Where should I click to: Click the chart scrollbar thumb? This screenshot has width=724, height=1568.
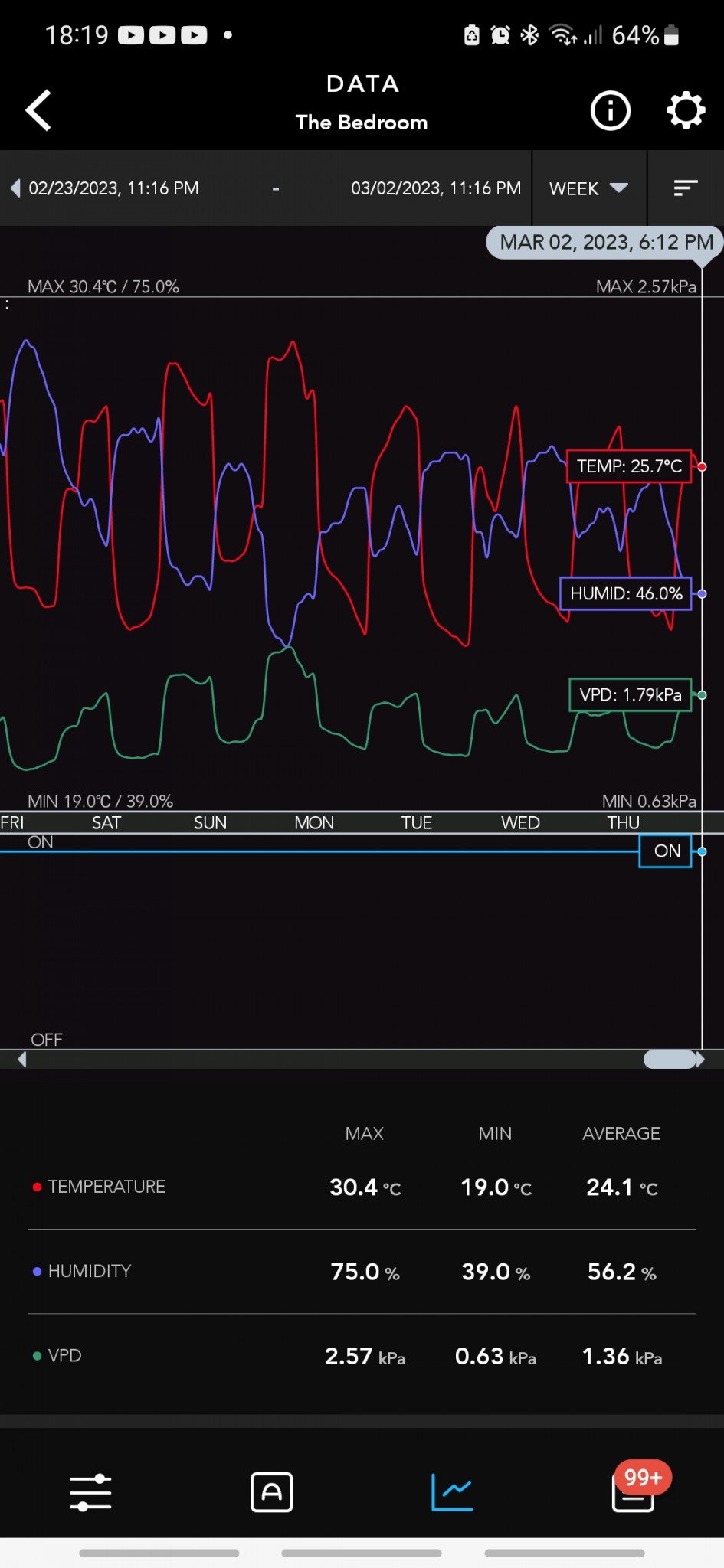670,1059
